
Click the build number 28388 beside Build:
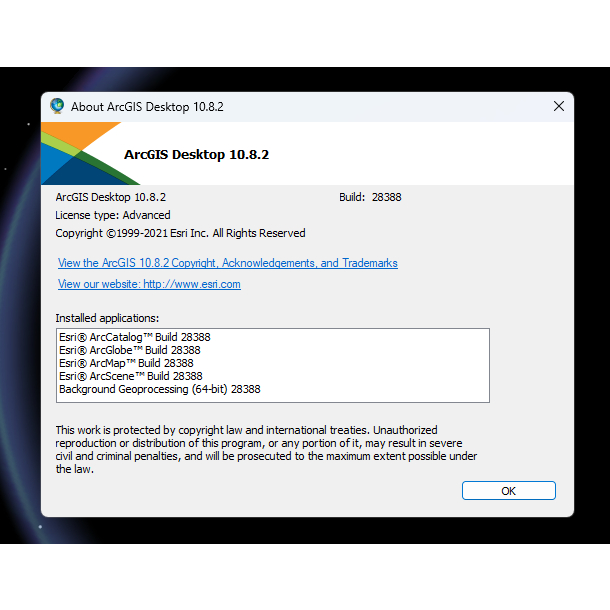386,197
